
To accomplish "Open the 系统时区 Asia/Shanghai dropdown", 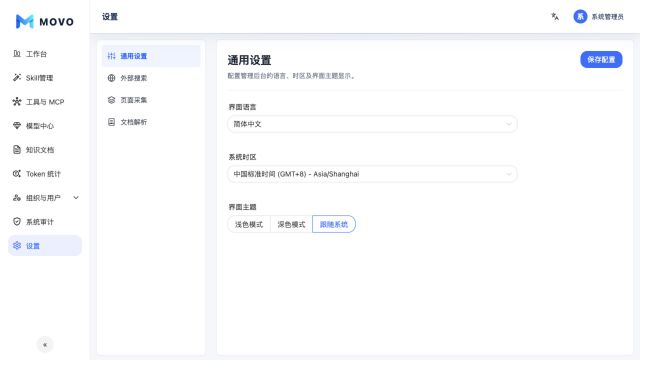I will click(x=372, y=174).
